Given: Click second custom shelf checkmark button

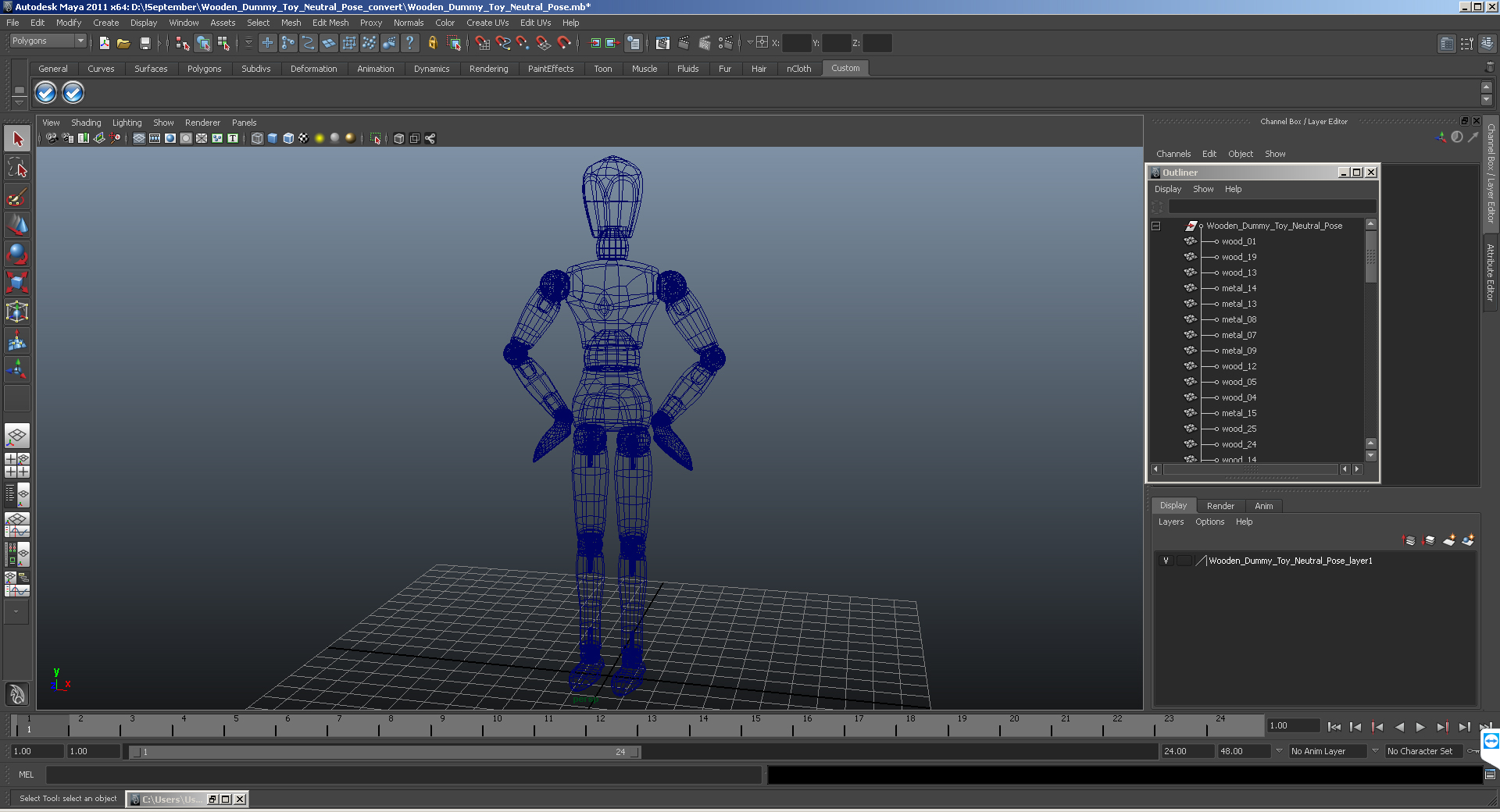Looking at the screenshot, I should point(73,93).
